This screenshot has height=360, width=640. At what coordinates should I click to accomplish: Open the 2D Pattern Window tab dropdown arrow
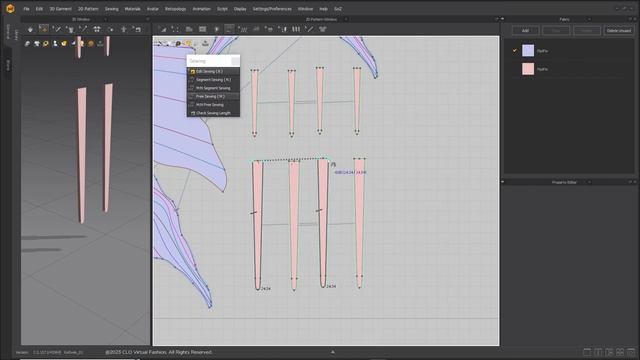coord(346,19)
